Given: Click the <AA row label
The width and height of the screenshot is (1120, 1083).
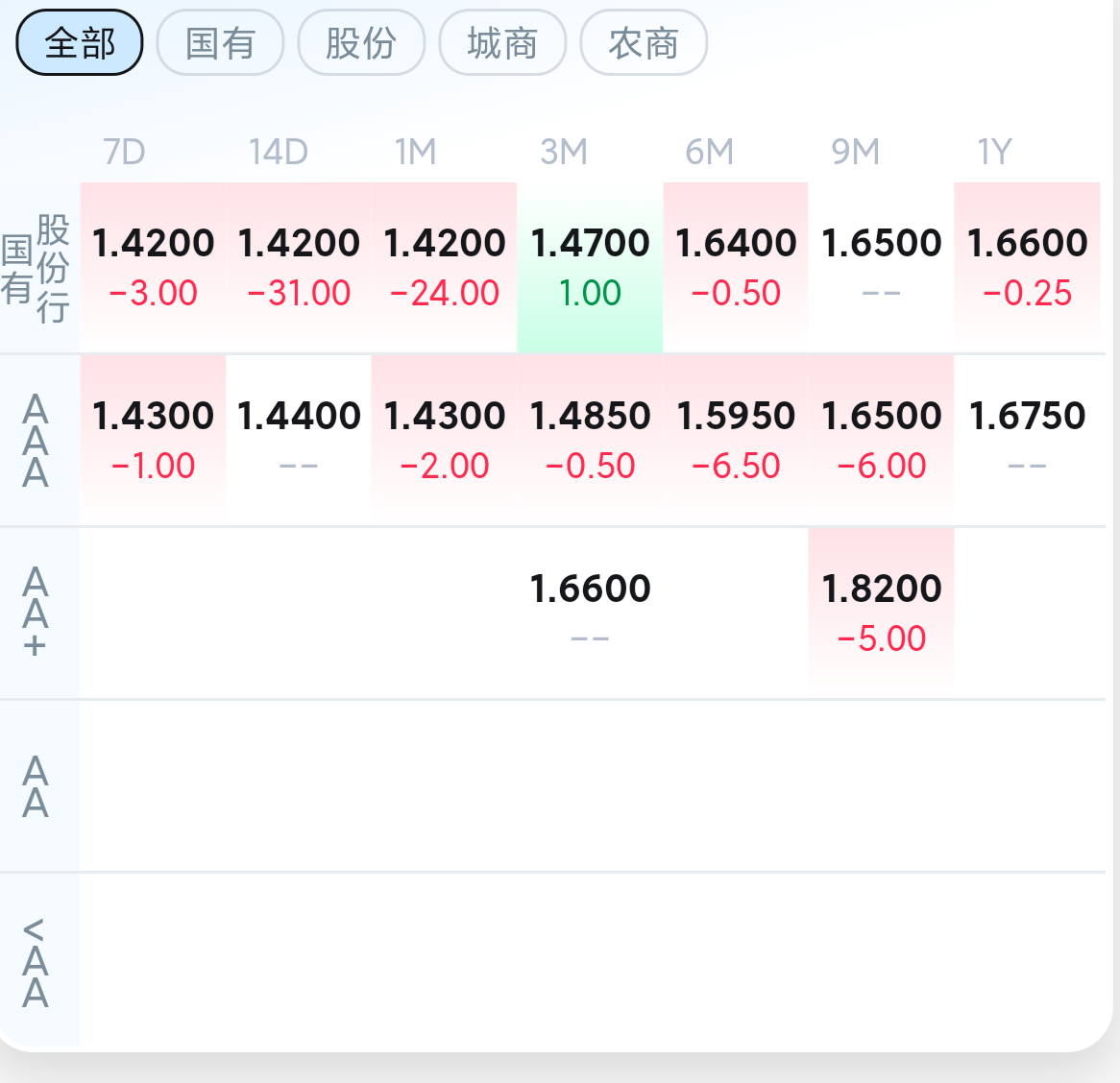Looking at the screenshot, I should pyautogui.click(x=36, y=960).
